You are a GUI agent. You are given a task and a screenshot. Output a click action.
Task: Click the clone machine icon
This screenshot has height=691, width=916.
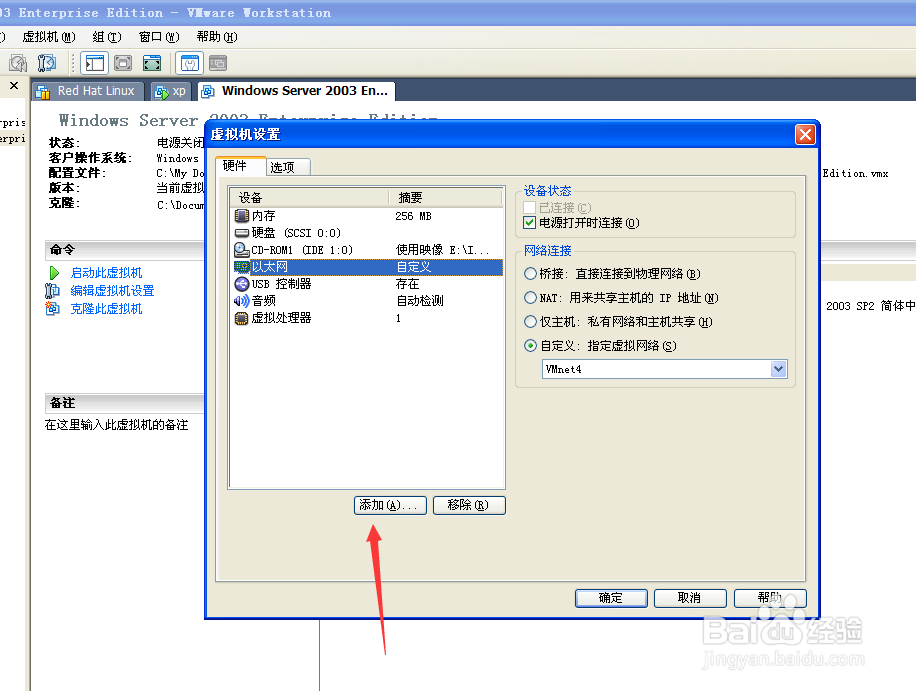pos(53,308)
